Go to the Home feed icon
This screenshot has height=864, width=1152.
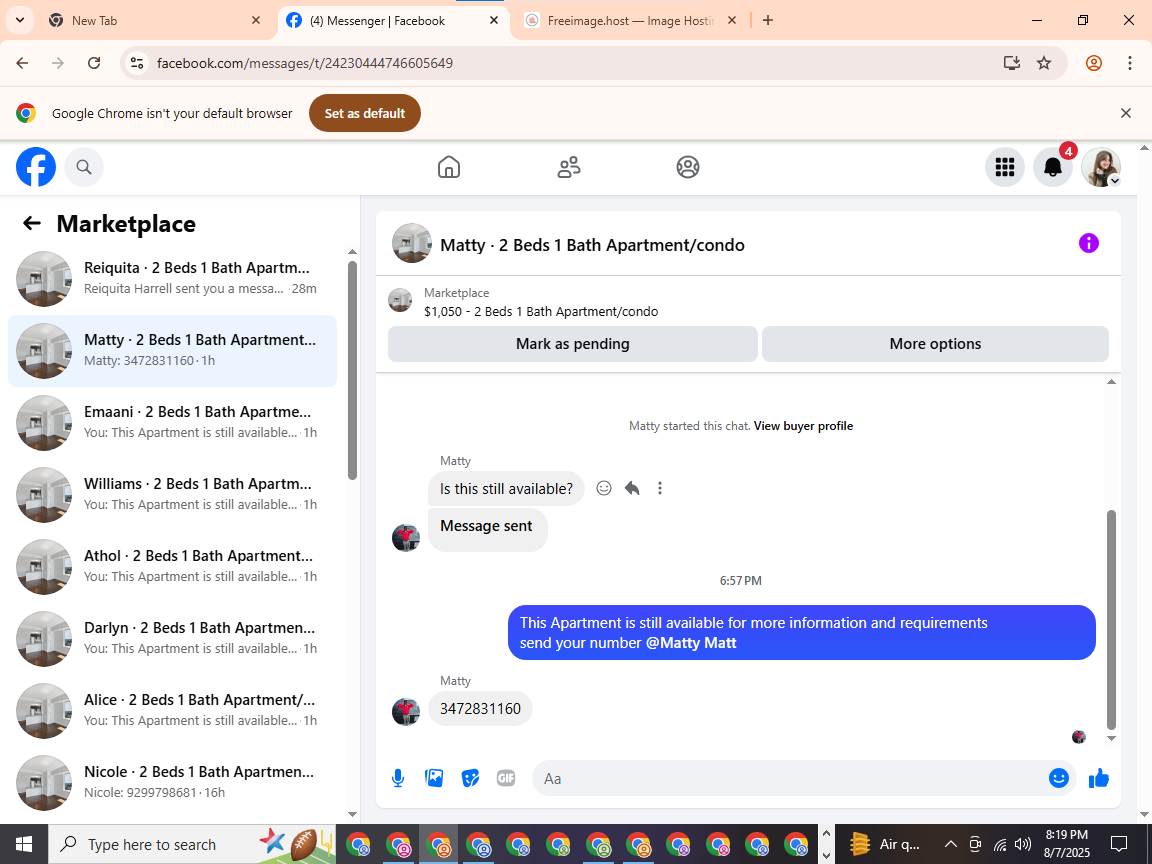[449, 167]
